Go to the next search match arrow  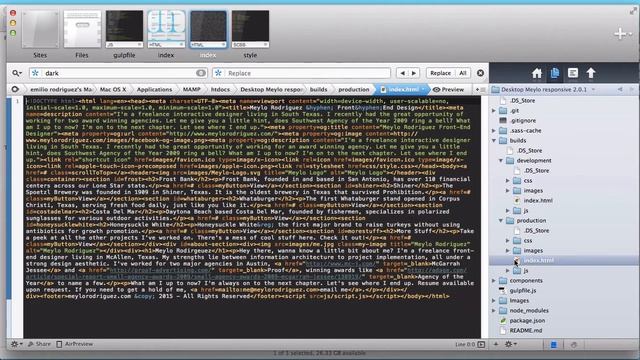[x=414, y=73]
